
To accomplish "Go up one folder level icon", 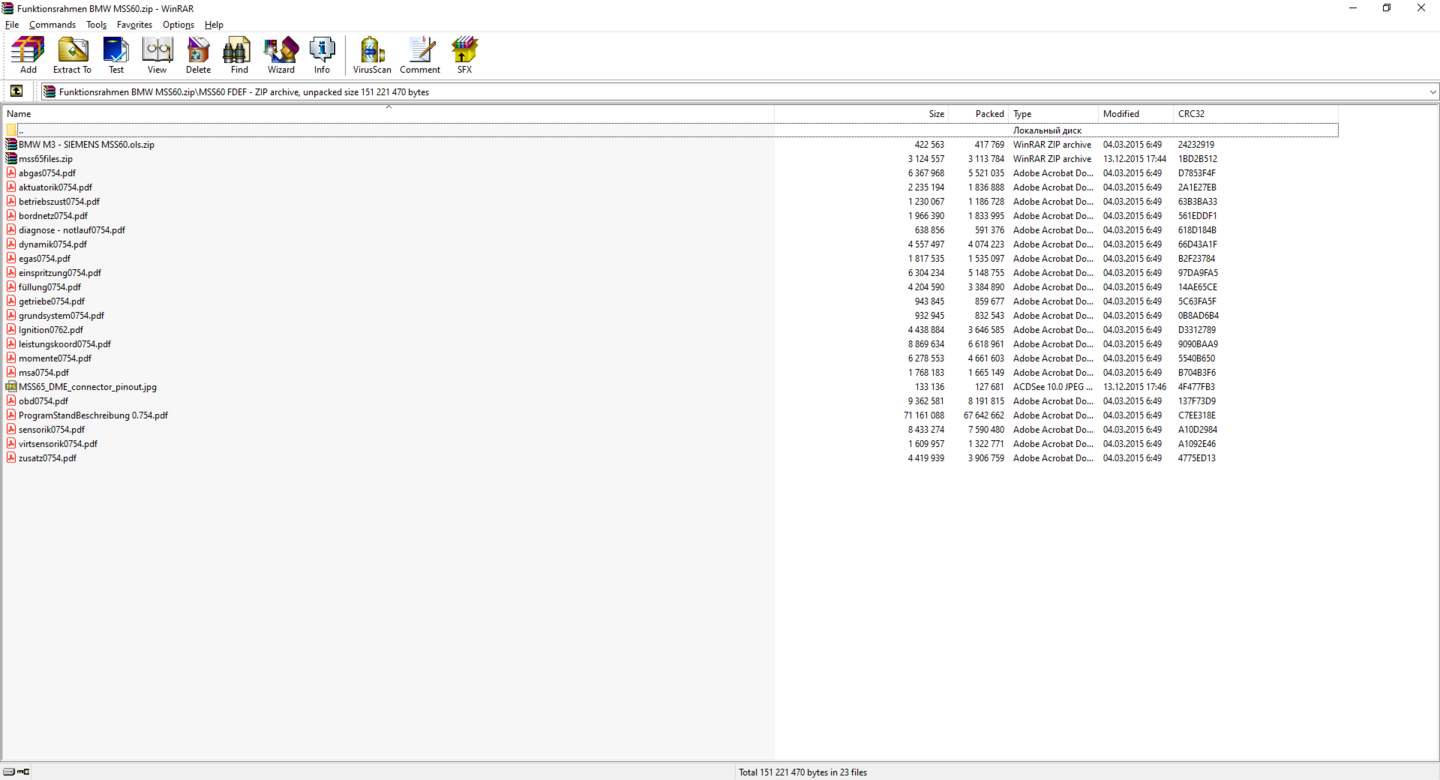I will pyautogui.click(x=17, y=91).
